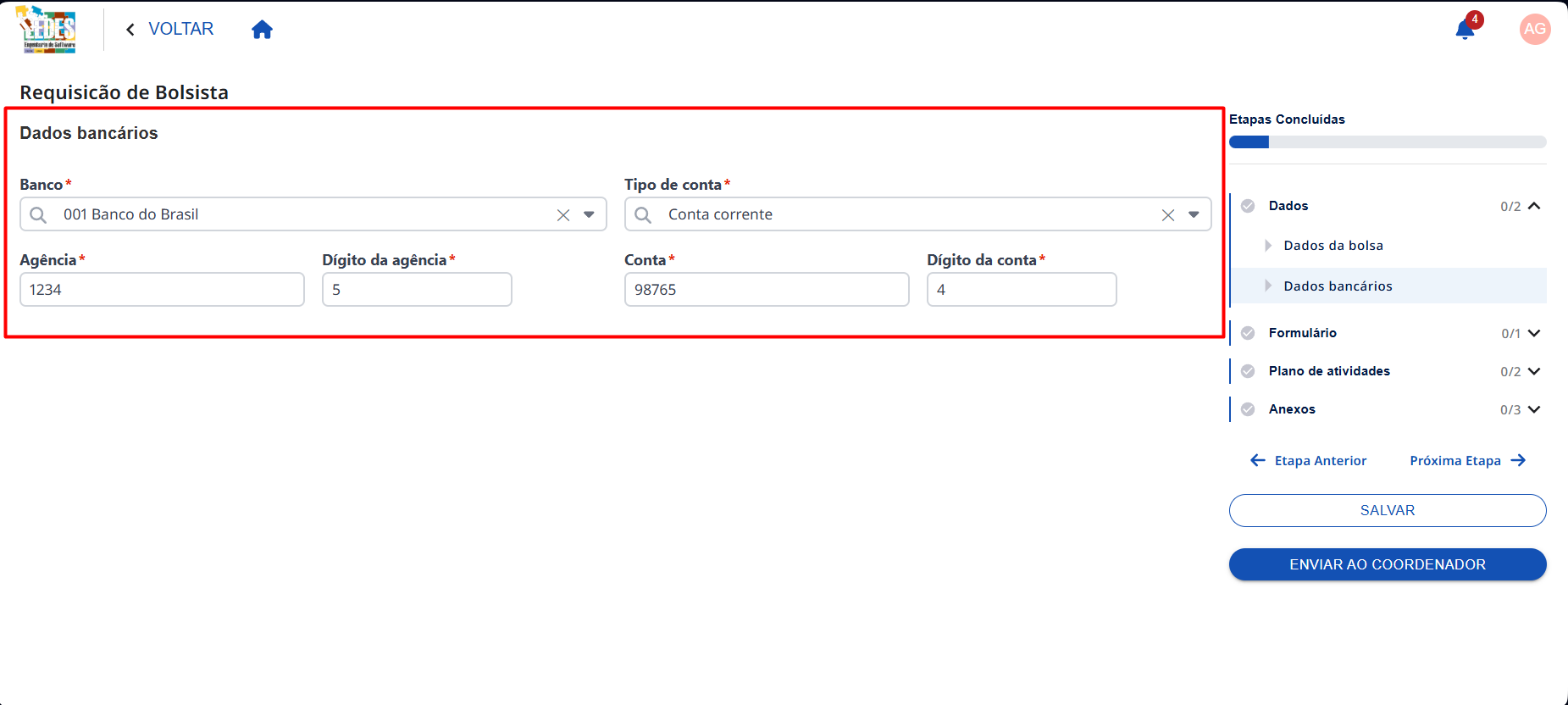Select Dados da bolsa step
Viewport: 1568px width, 705px height.
pyautogui.click(x=1333, y=246)
